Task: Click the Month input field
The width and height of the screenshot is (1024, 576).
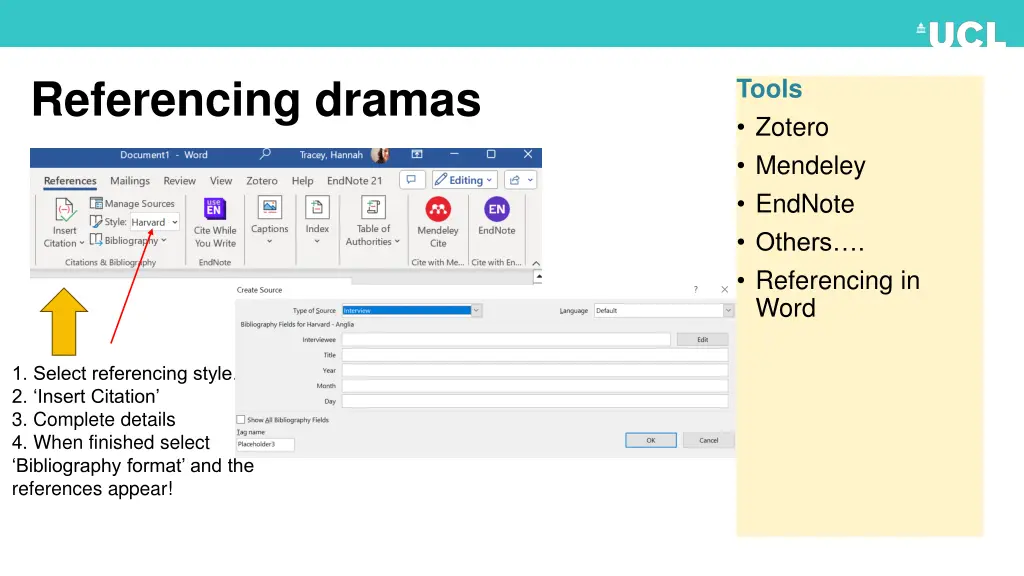Action: (535, 386)
